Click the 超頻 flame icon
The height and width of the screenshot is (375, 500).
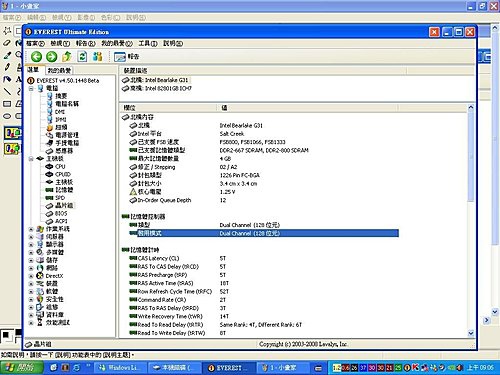coord(50,127)
